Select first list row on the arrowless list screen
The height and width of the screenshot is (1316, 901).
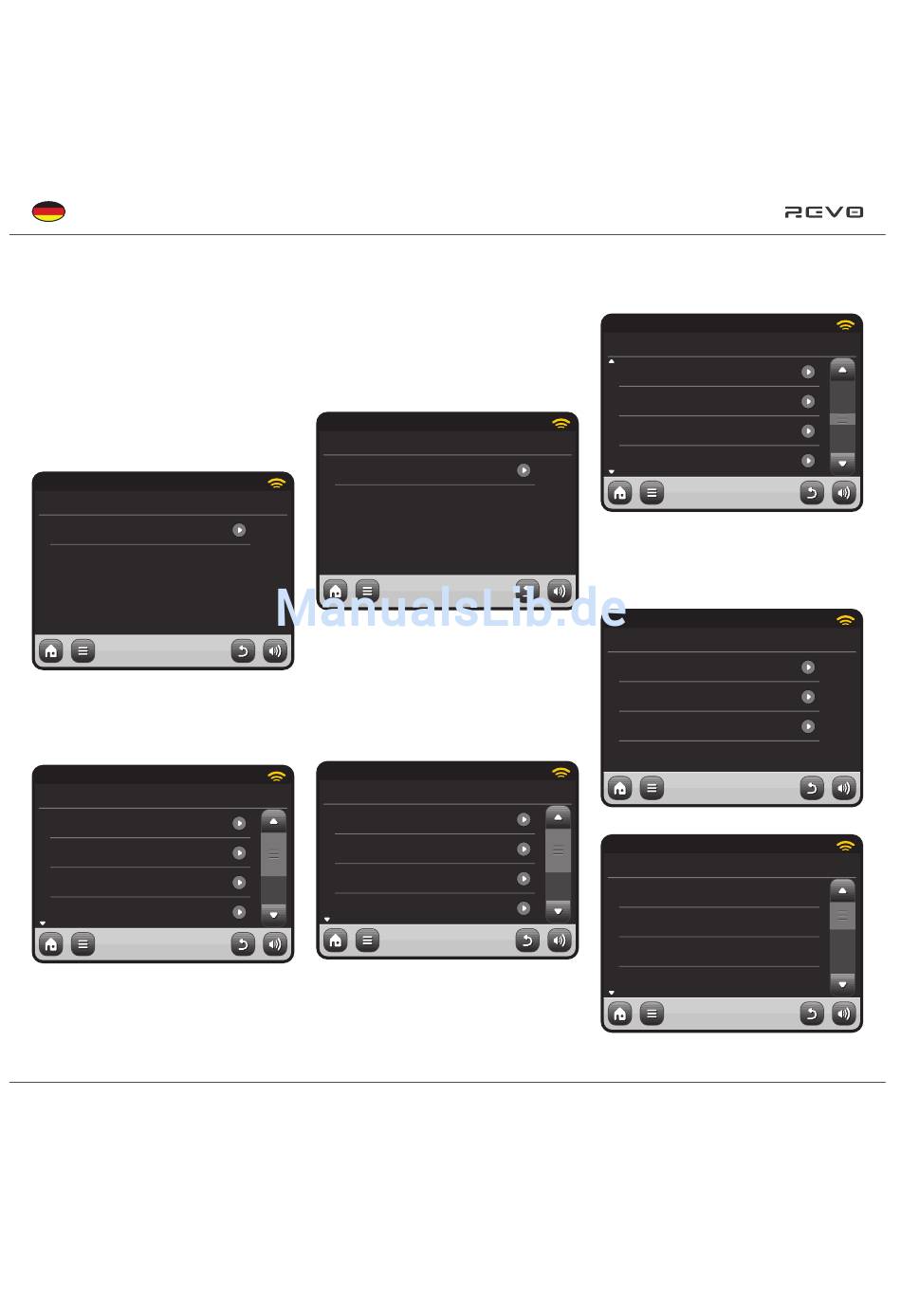coord(719,893)
